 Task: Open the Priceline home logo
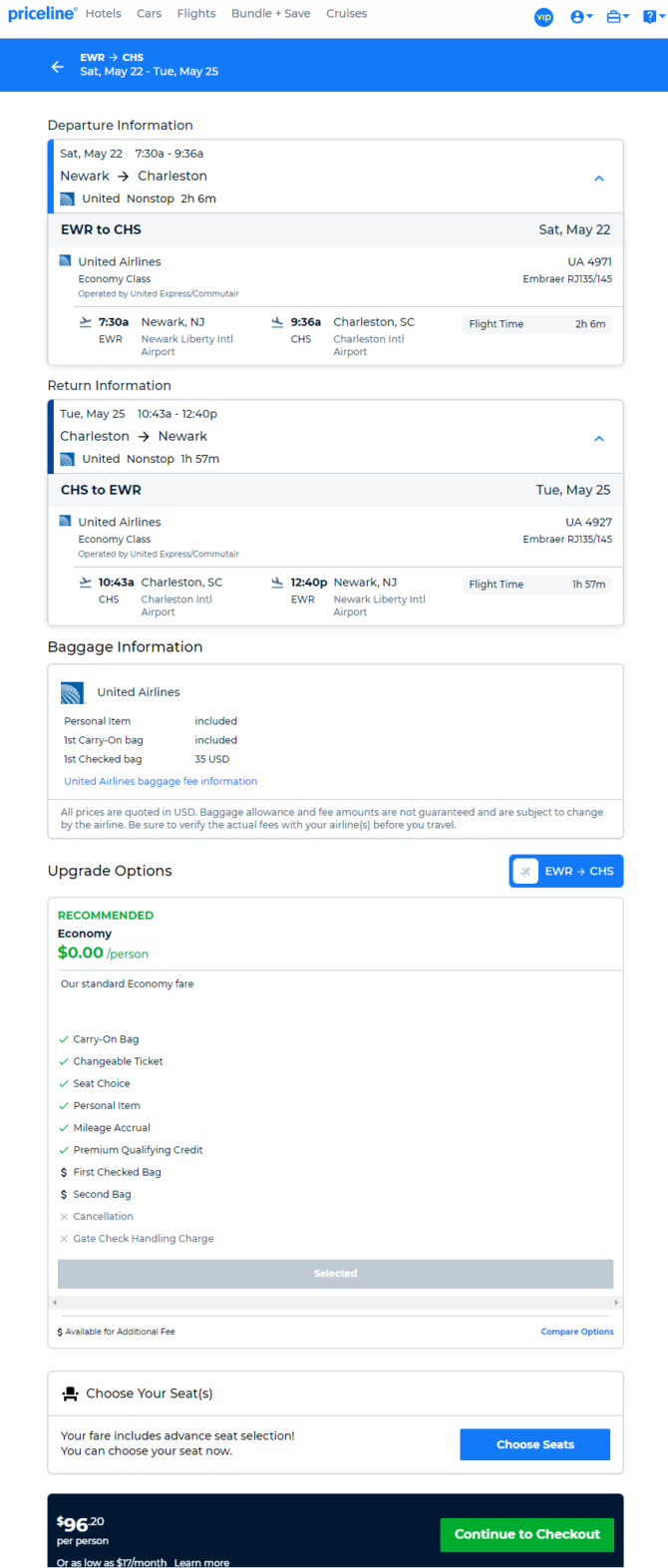[x=42, y=14]
